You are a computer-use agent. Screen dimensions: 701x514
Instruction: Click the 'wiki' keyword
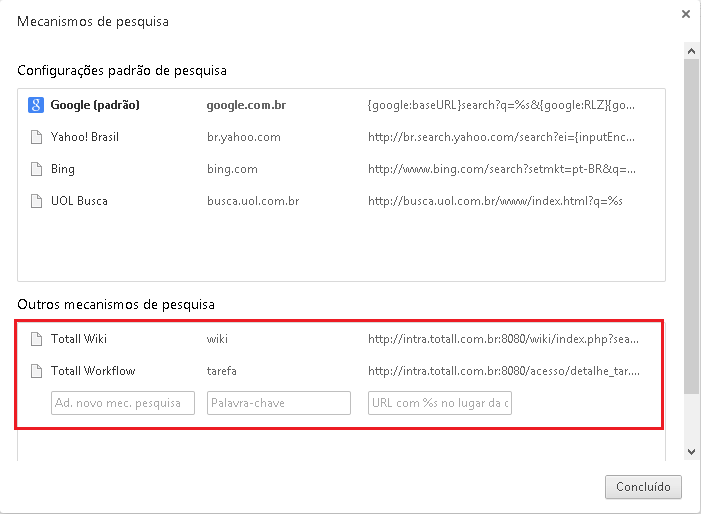tap(217, 339)
